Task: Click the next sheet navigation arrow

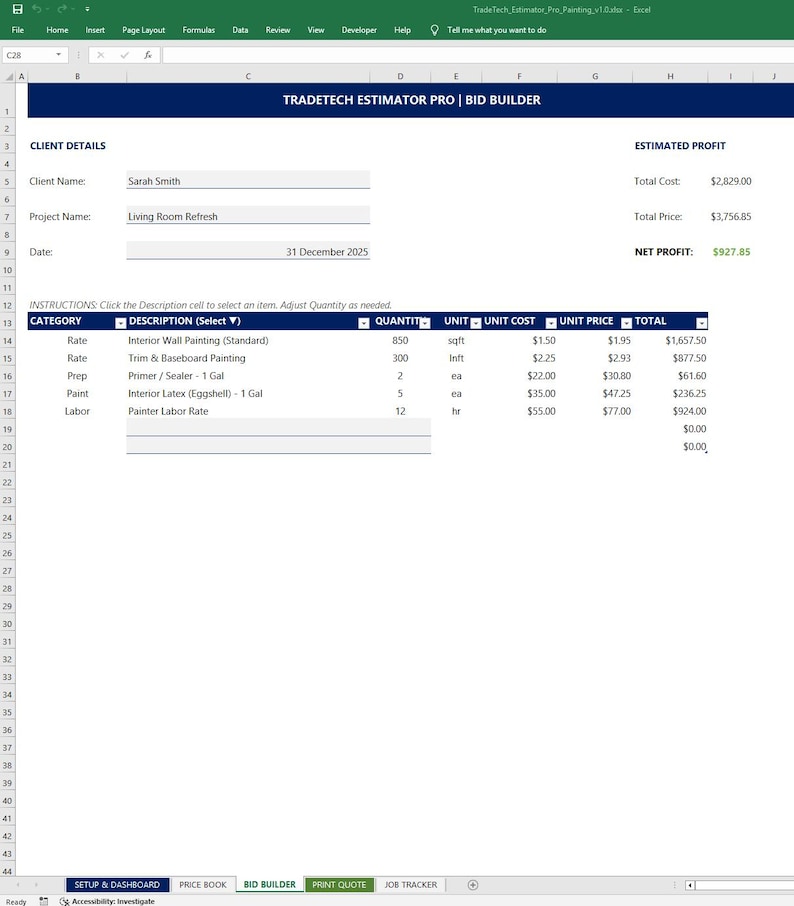Action: coord(36,885)
